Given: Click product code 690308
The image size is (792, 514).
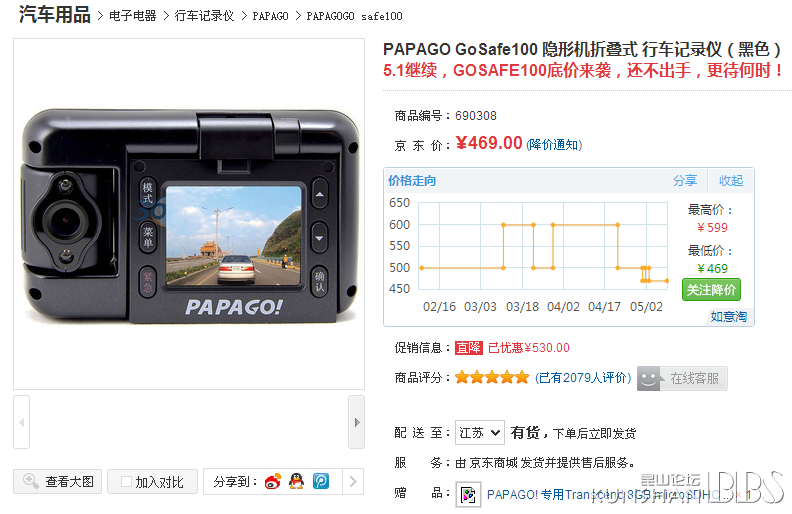Looking at the screenshot, I should pos(476,116).
